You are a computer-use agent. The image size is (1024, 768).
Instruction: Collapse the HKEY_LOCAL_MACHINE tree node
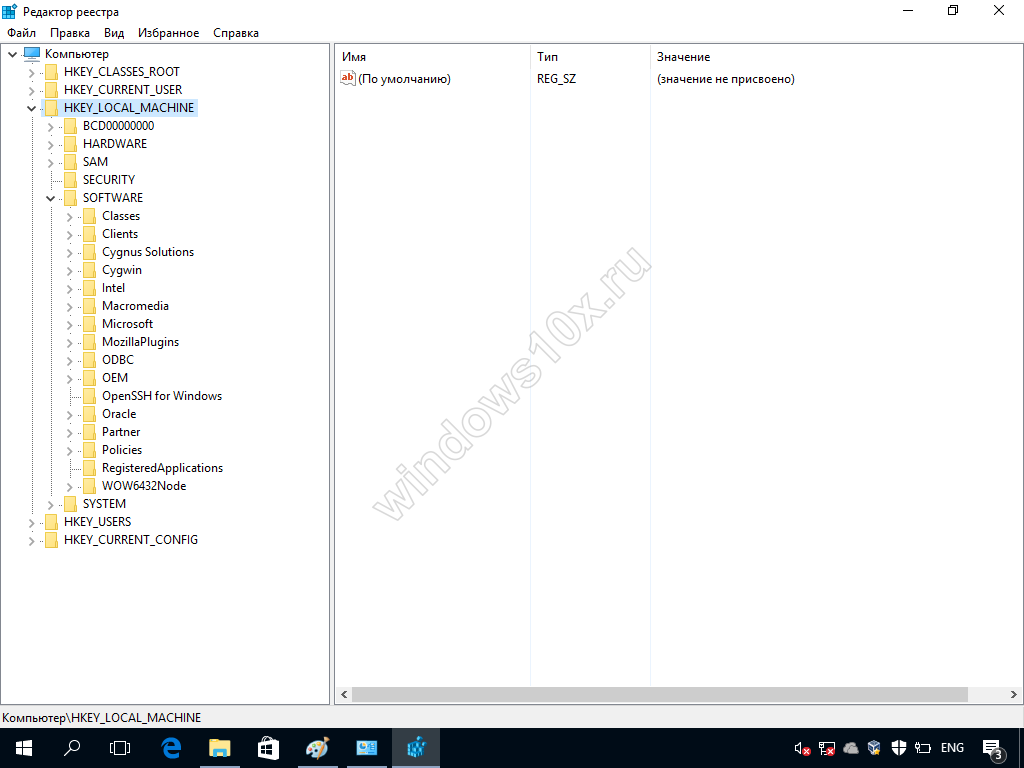[32, 108]
